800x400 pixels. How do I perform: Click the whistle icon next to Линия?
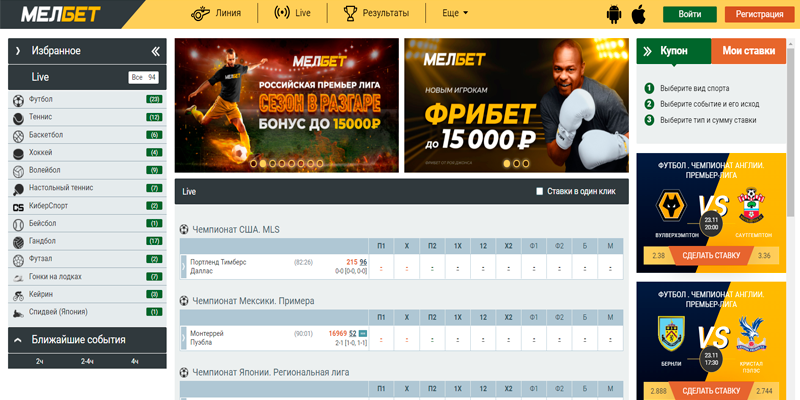(x=200, y=13)
